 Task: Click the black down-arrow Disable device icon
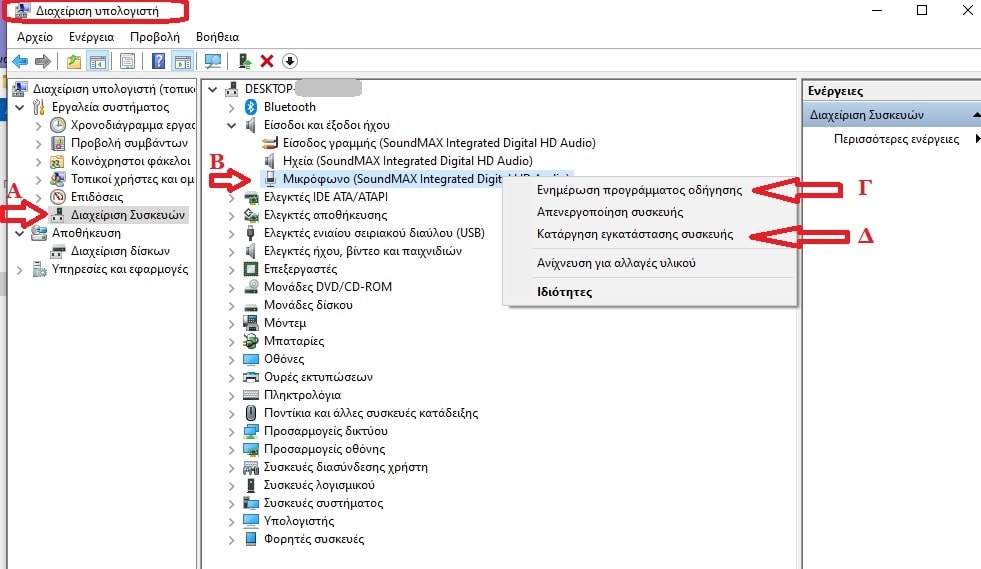click(290, 62)
